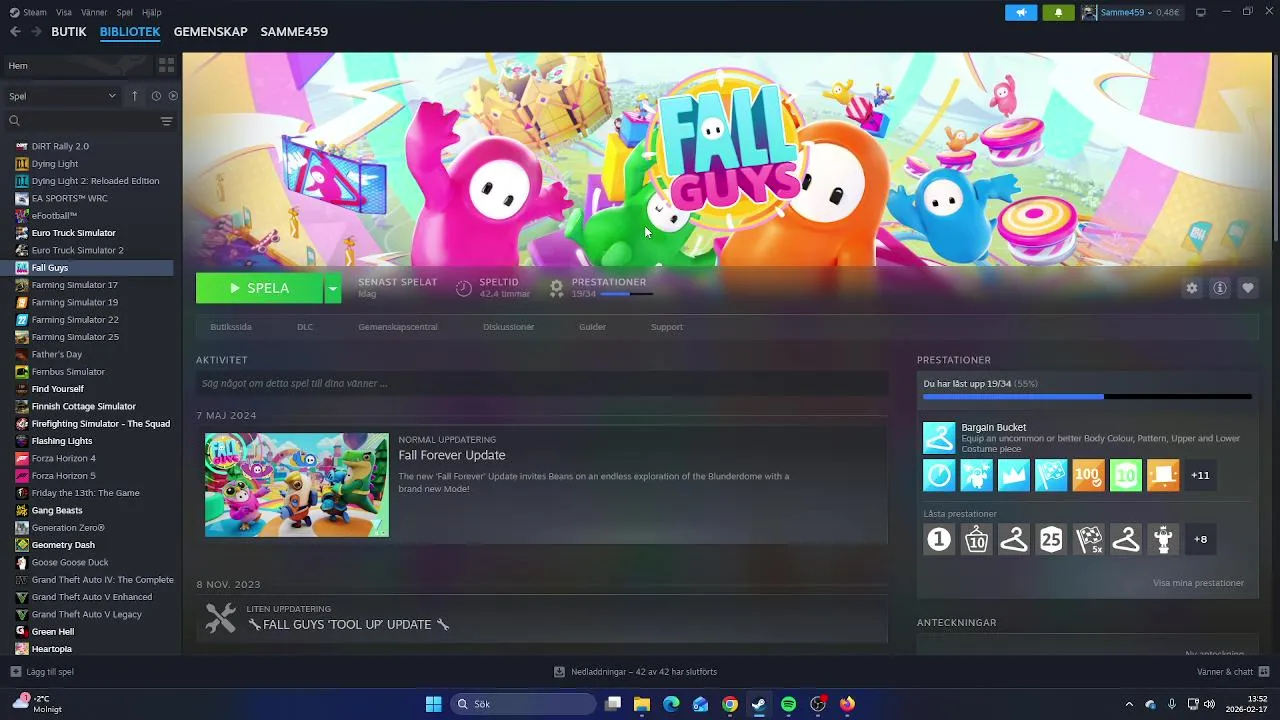This screenshot has width=1280, height=720.
Task: Select locked trophy figure achievement icon
Action: pos(1163,540)
